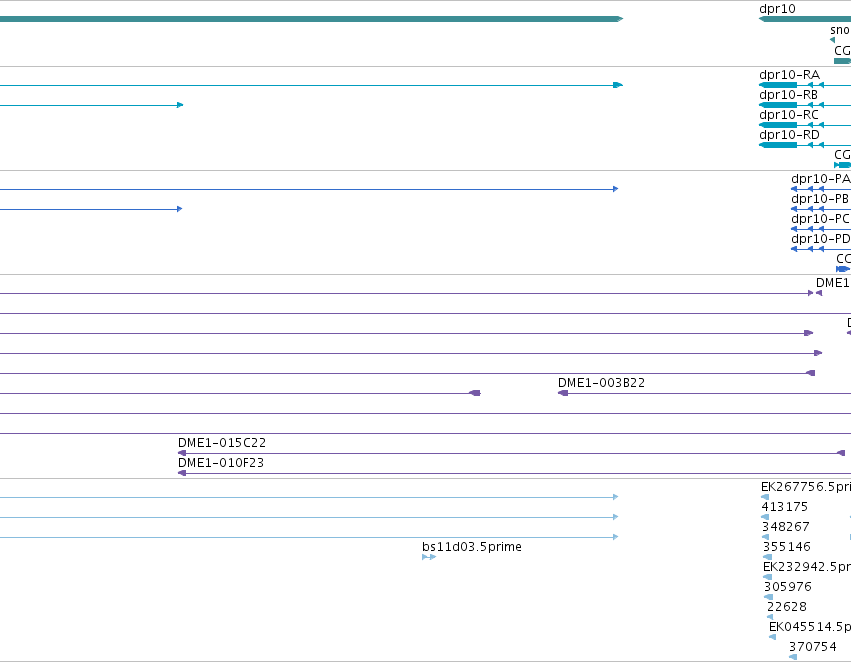Click the 370754 EST label
Viewport: 851px width, 662px height.
pyautogui.click(x=812, y=647)
